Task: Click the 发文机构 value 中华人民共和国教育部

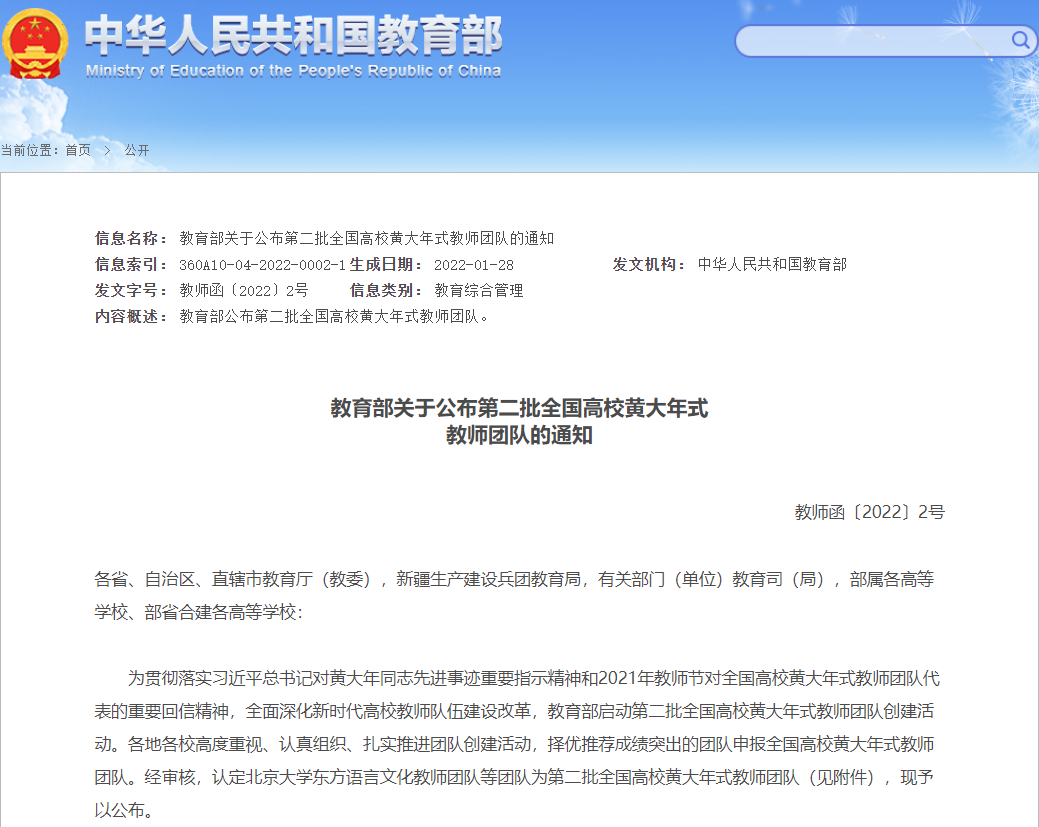Action: point(772,264)
